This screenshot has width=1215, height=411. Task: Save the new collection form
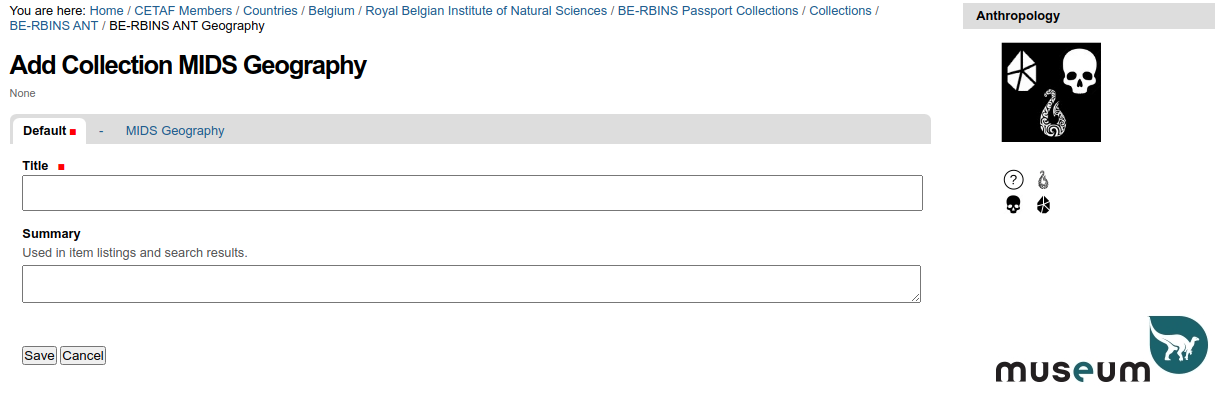tap(39, 356)
